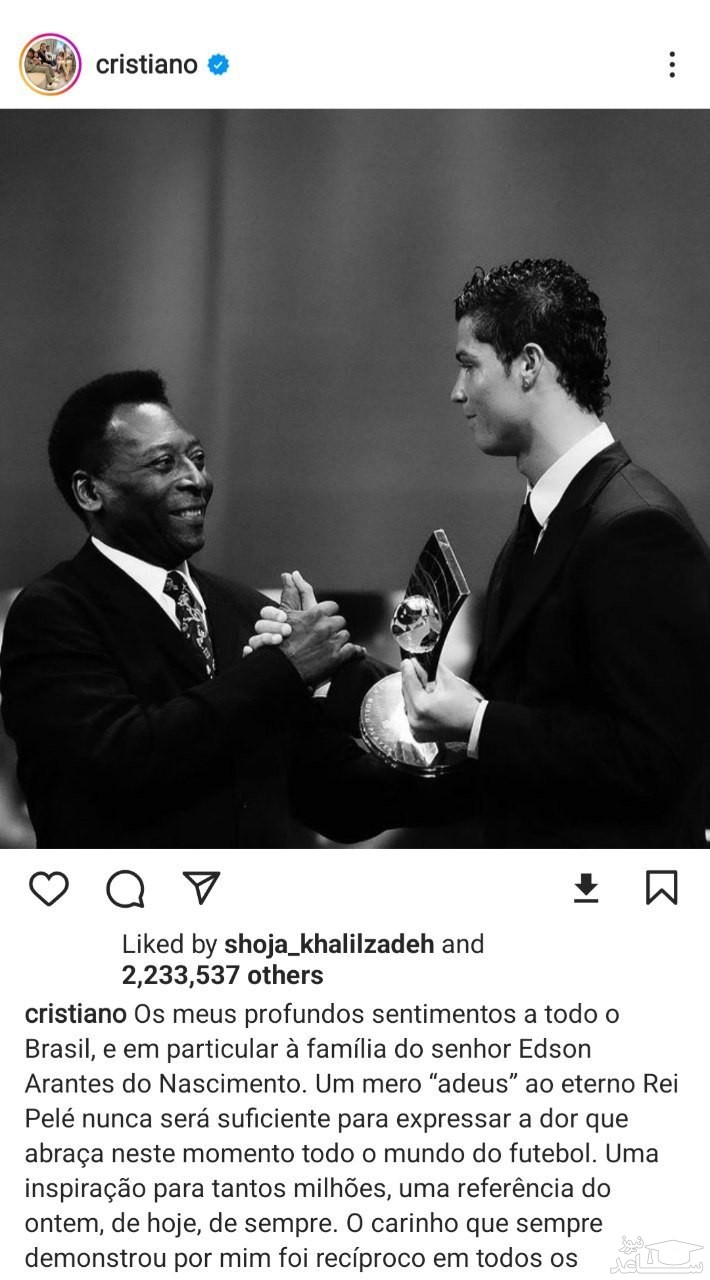Share the post with the paper plane icon
This screenshot has width=710, height=1280.
pos(201,887)
